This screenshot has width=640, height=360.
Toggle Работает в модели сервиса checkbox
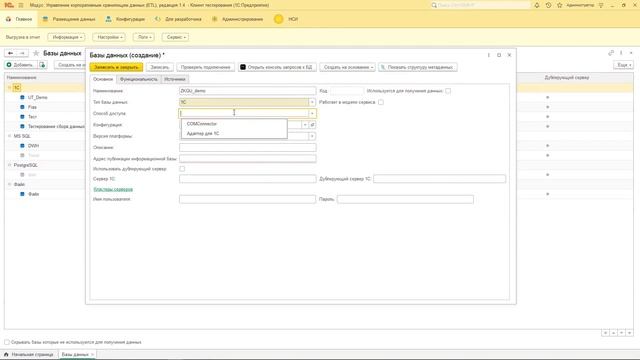click(381, 102)
